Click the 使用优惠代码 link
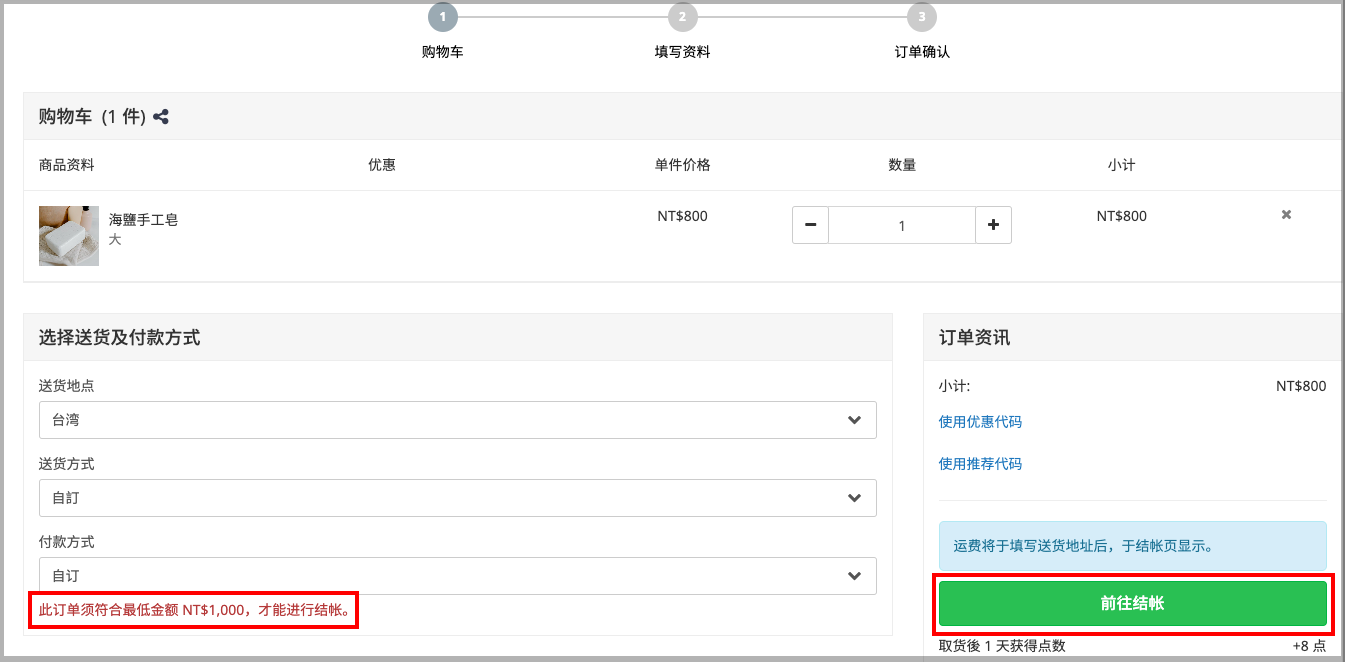This screenshot has height=662, width=1345. [980, 422]
